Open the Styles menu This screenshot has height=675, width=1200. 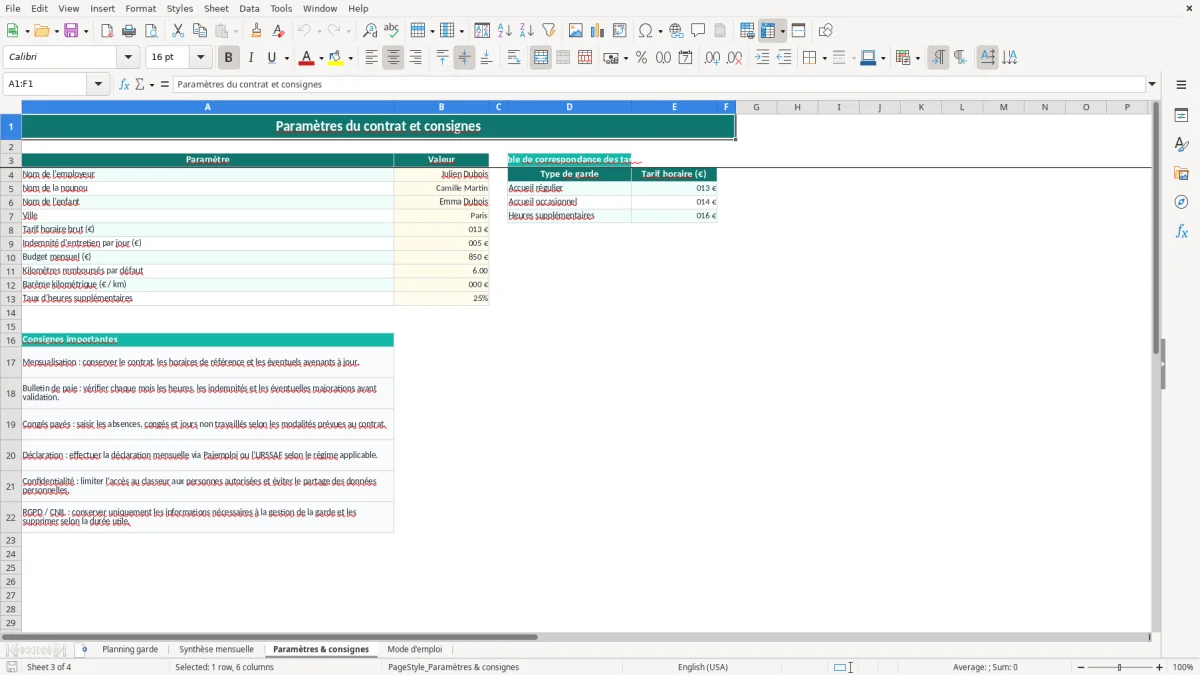(x=180, y=8)
